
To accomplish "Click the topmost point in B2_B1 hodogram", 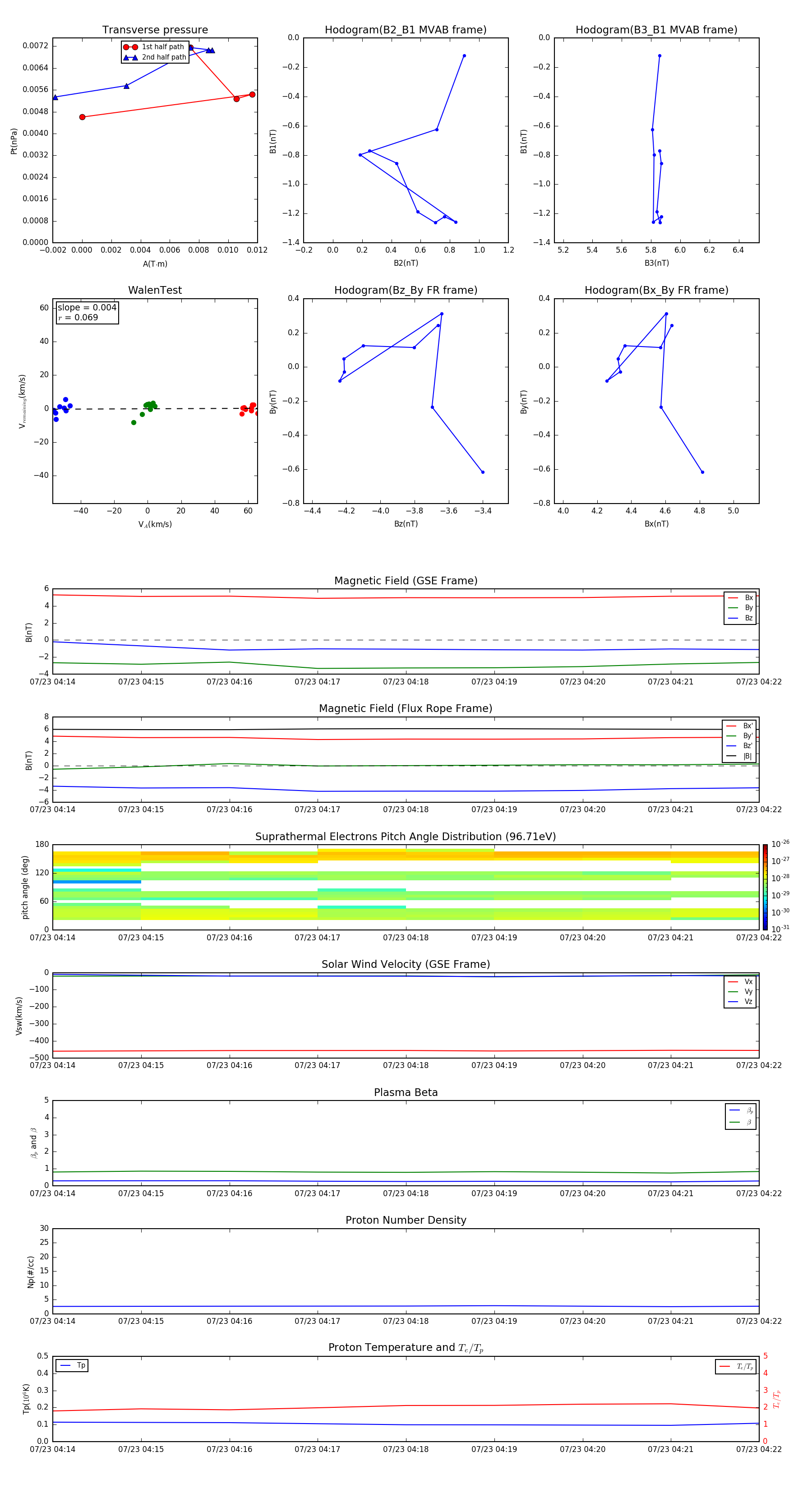I will coord(464,56).
